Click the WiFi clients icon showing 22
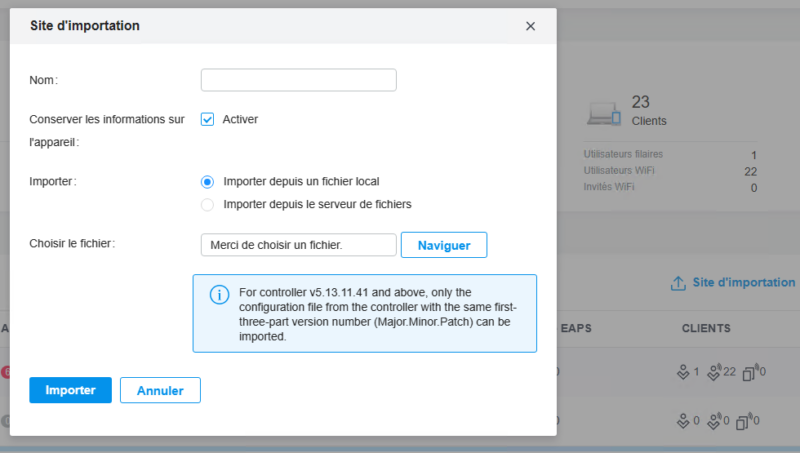This screenshot has width=800, height=453. tap(714, 372)
